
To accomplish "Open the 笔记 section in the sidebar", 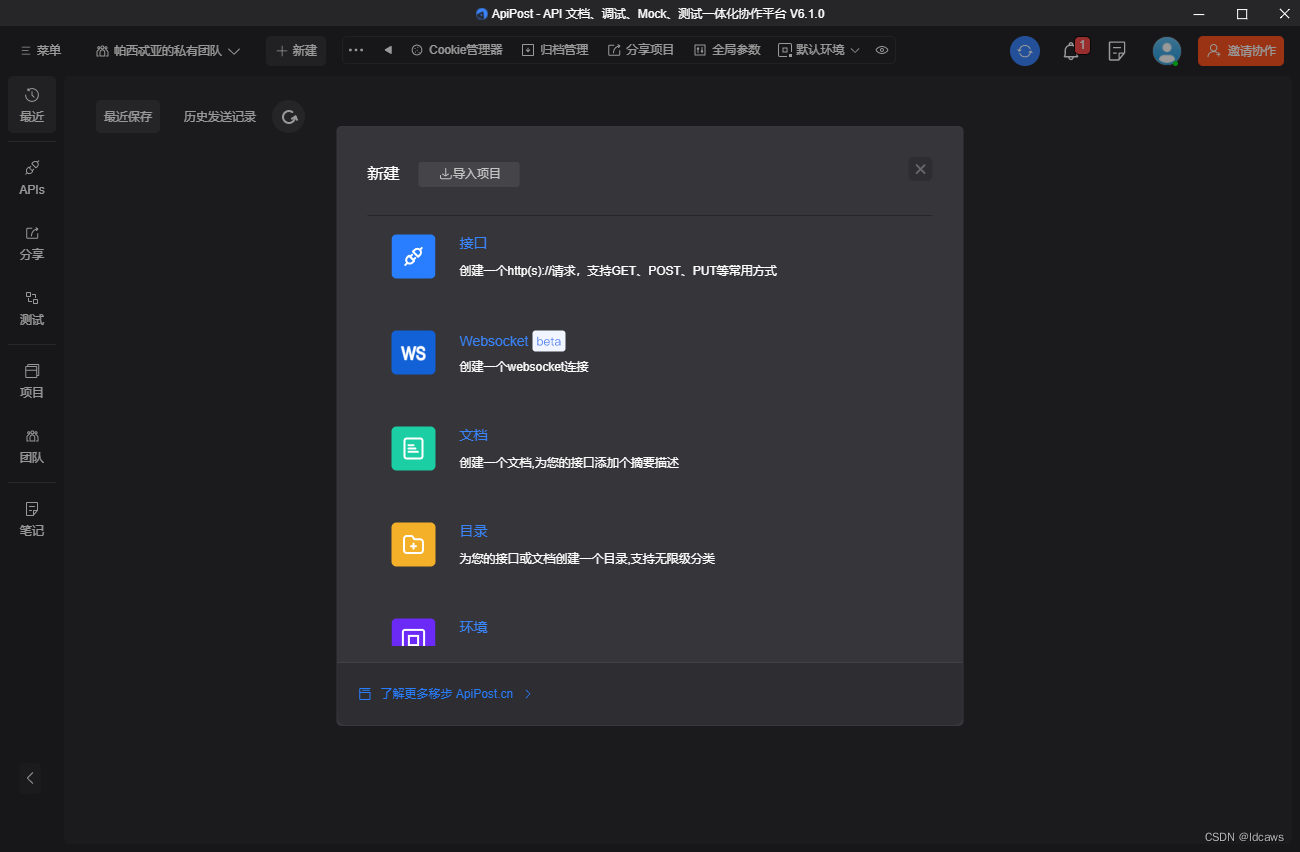I will pyautogui.click(x=31, y=518).
